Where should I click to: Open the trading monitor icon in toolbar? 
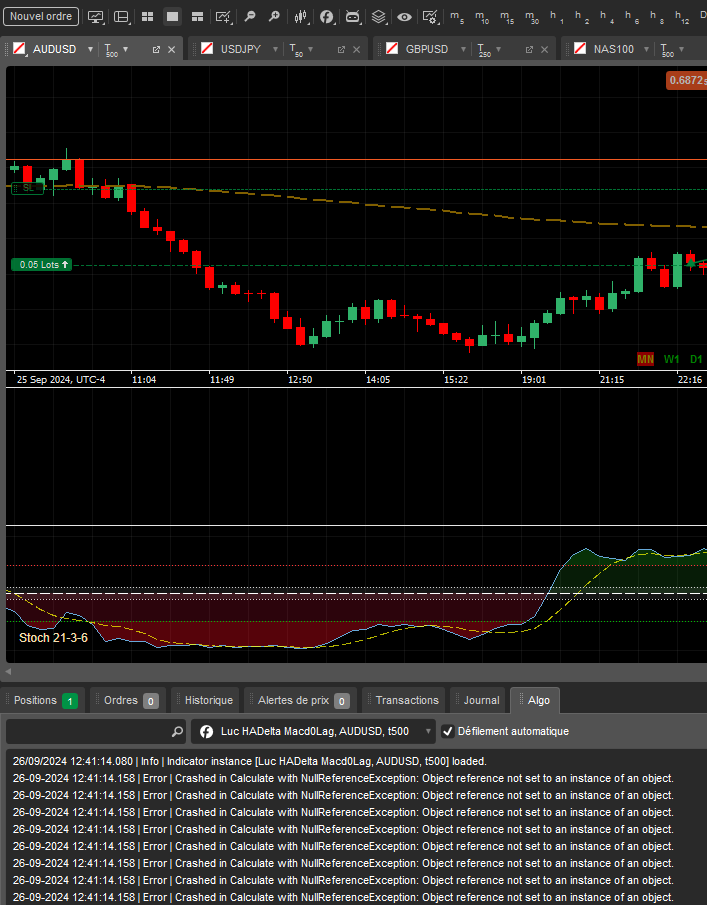click(x=96, y=17)
